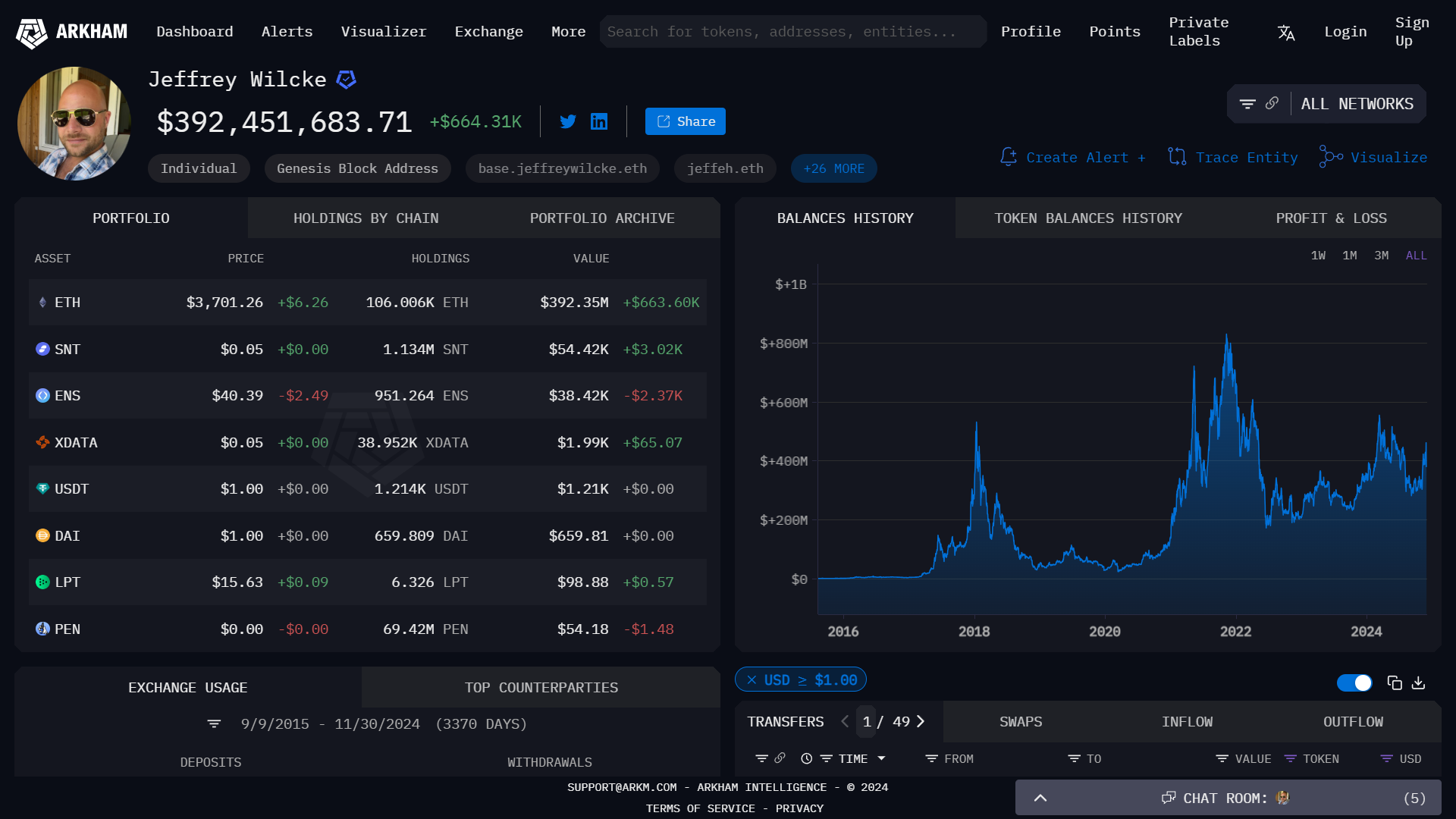Switch to Portfolio Archive tab

[602, 218]
